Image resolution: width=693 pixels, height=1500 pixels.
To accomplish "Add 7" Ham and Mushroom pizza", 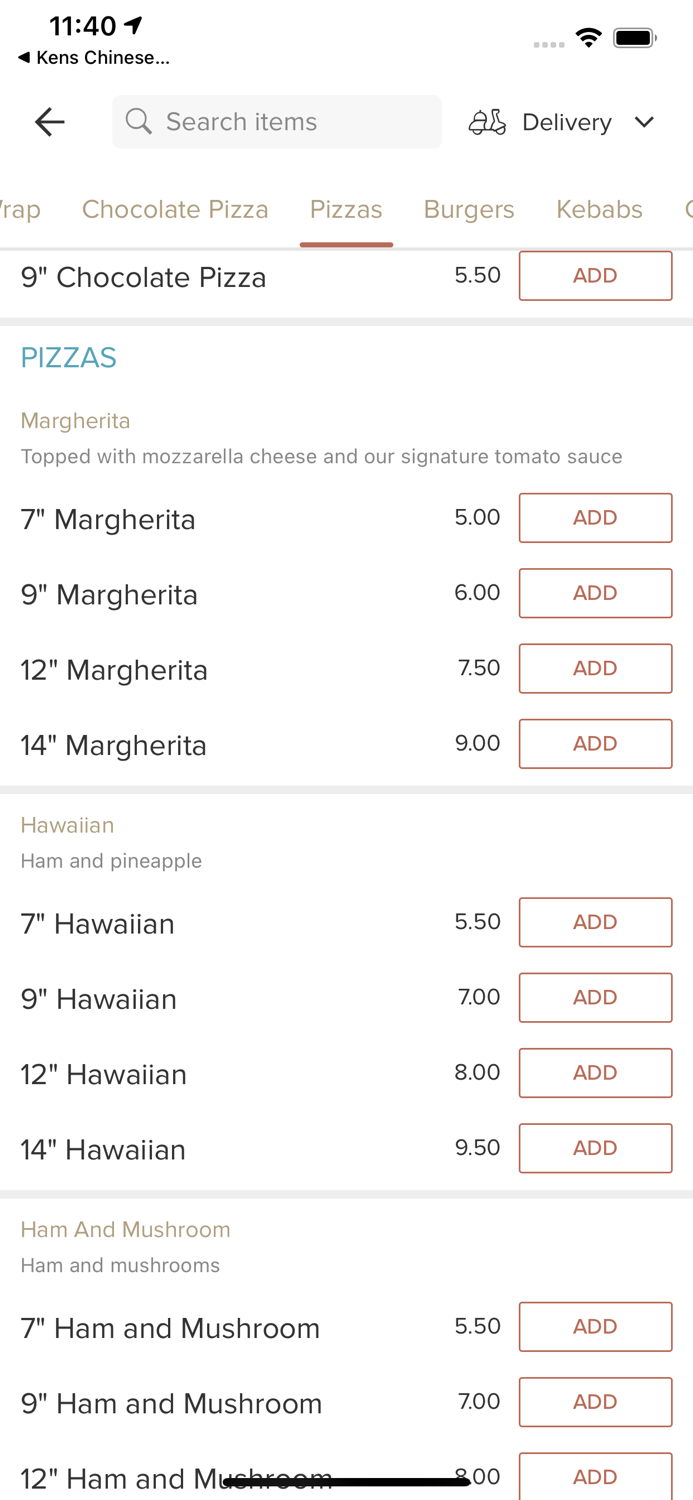I will point(595,1327).
